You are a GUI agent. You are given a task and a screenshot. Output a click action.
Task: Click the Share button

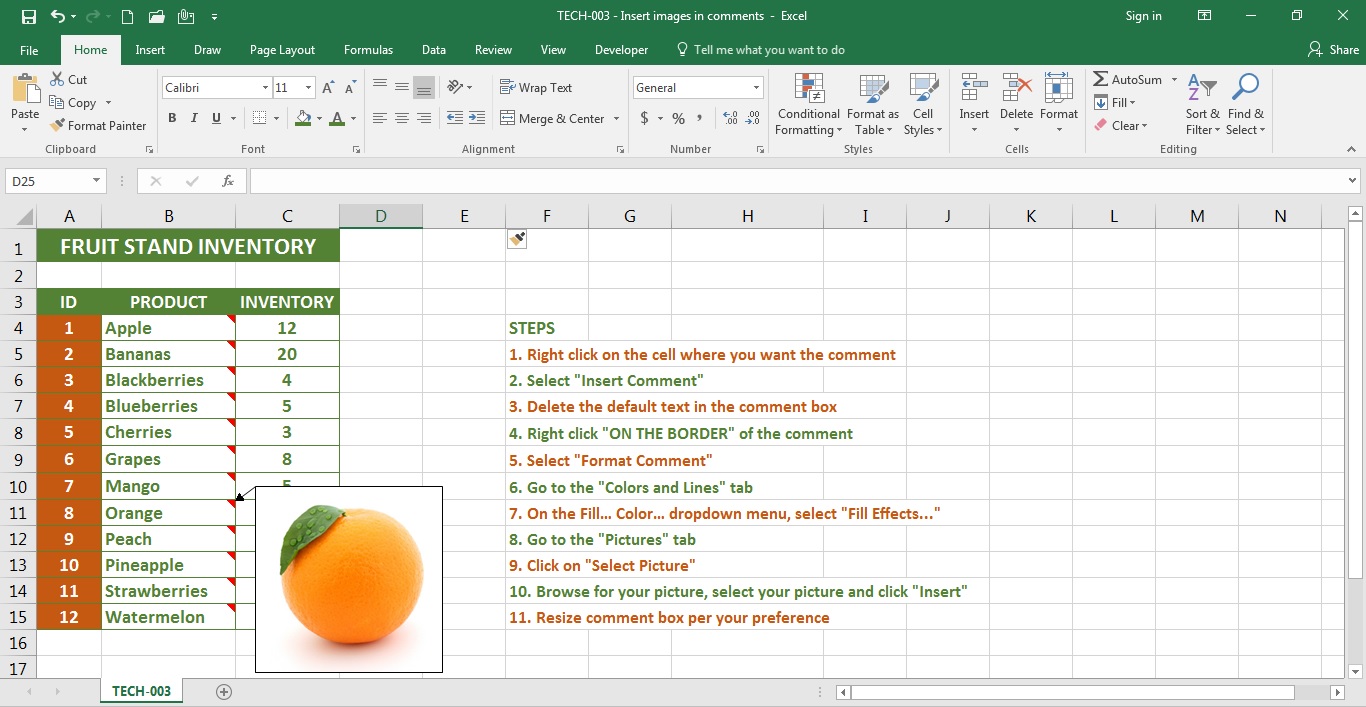pos(1334,50)
